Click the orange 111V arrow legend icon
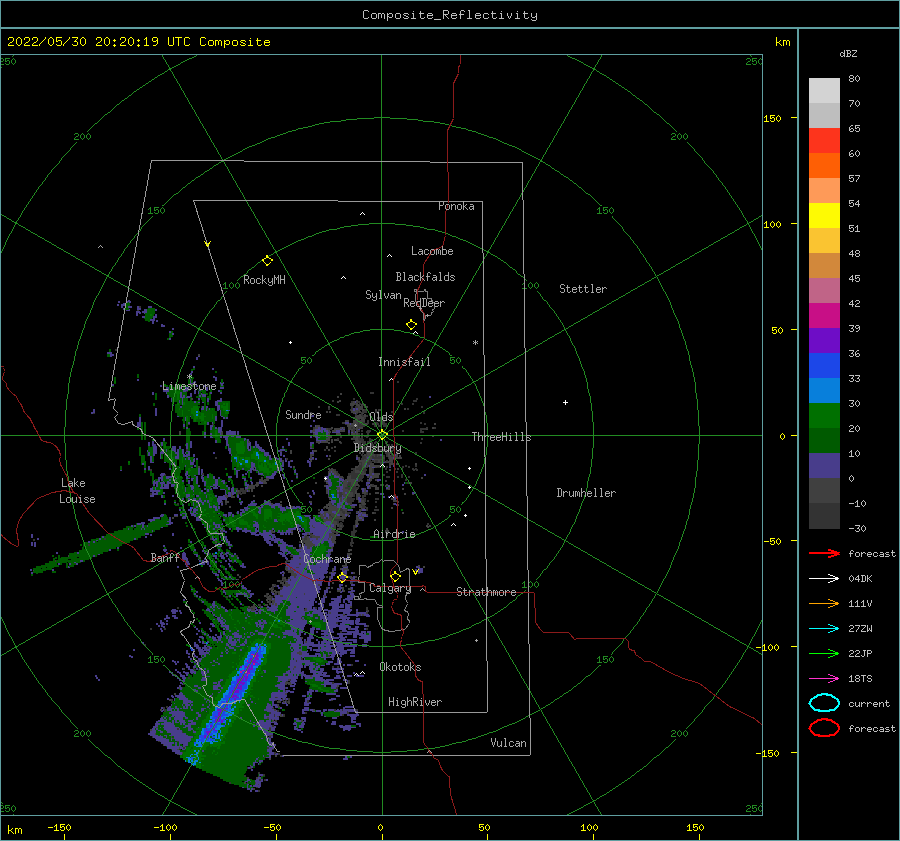Image resolution: width=900 pixels, height=841 pixels. click(x=824, y=603)
